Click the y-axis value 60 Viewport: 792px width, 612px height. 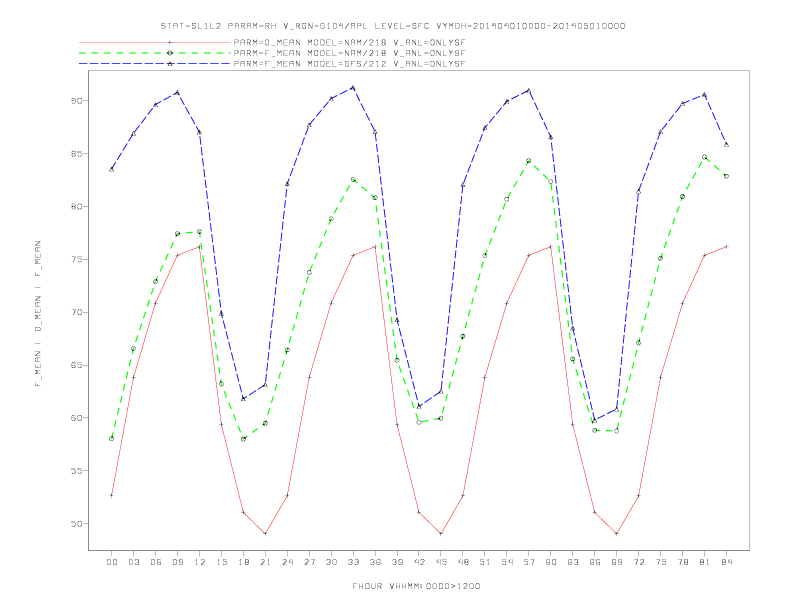tap(76, 418)
